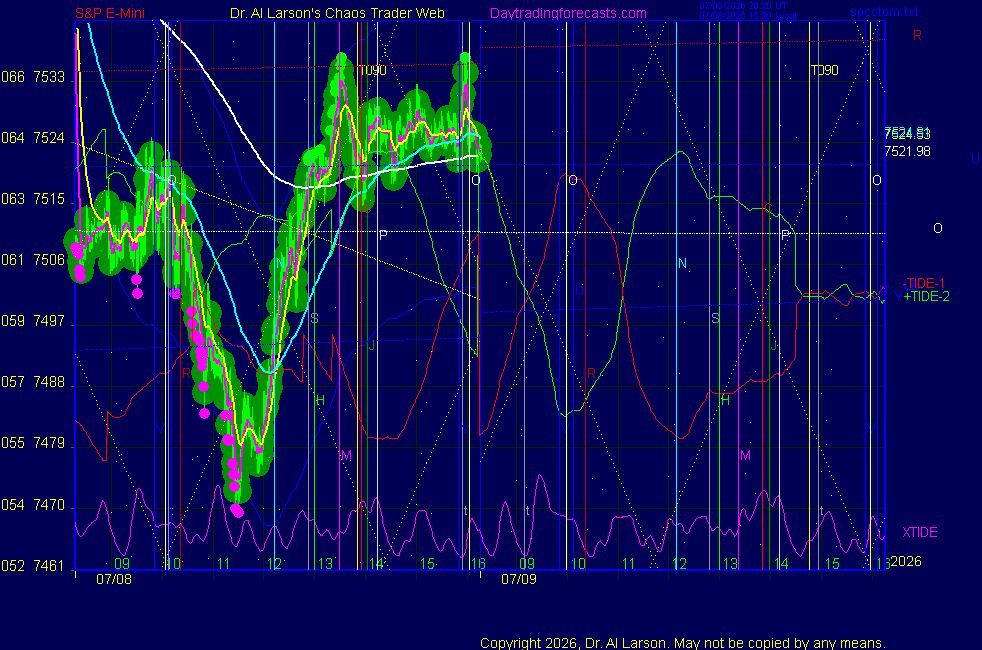Click the red R label beside spcctom.txt
Screen dimensions: 982x650
[x=917, y=35]
